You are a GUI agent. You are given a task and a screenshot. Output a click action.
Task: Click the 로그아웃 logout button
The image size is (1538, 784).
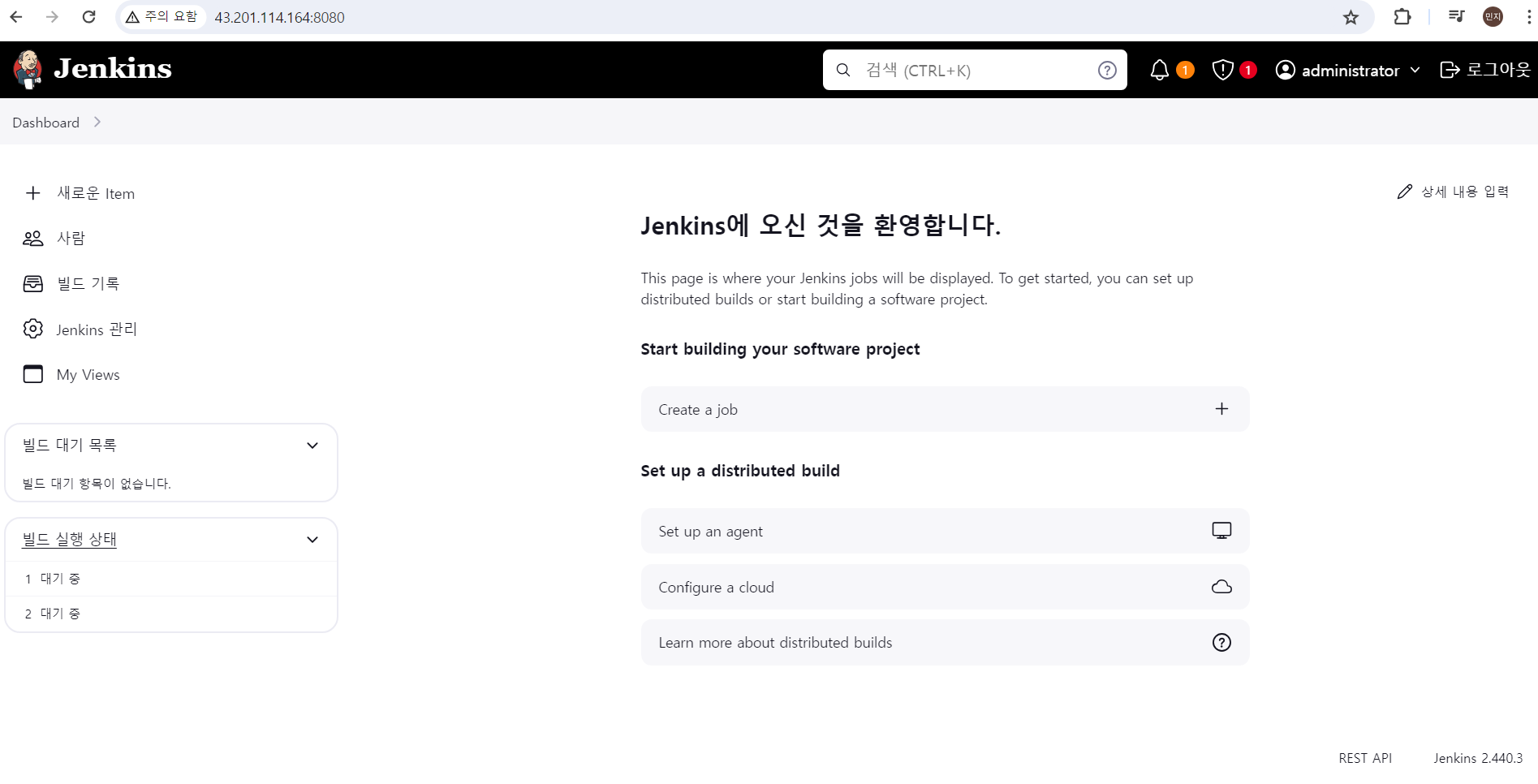pyautogui.click(x=1485, y=70)
